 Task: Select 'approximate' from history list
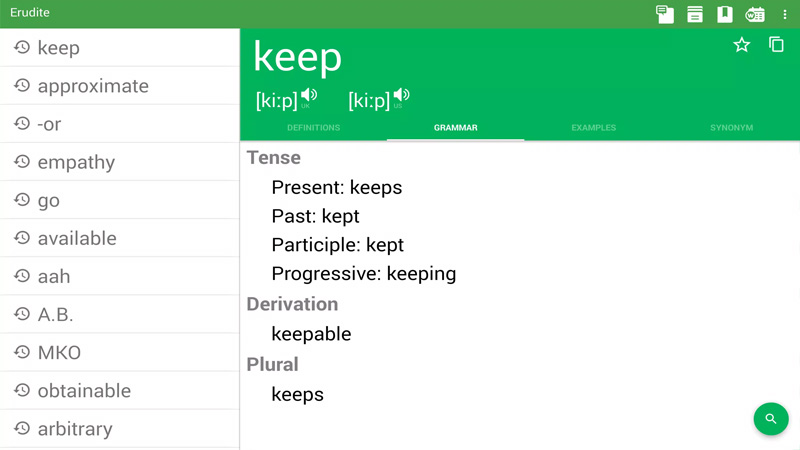point(93,86)
